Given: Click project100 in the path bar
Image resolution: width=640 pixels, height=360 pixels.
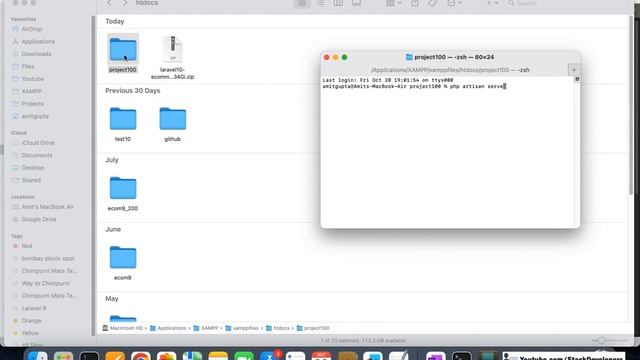Looking at the screenshot, I should pyautogui.click(x=313, y=328).
